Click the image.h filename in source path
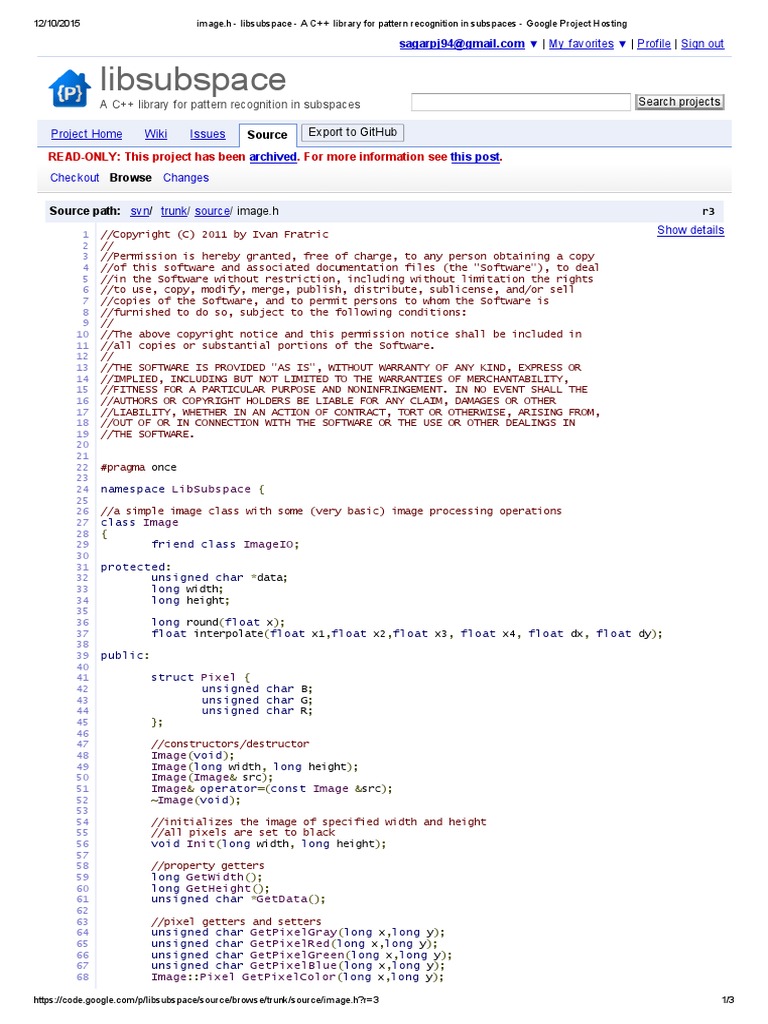This screenshot has width=768, height=1024. point(257,211)
